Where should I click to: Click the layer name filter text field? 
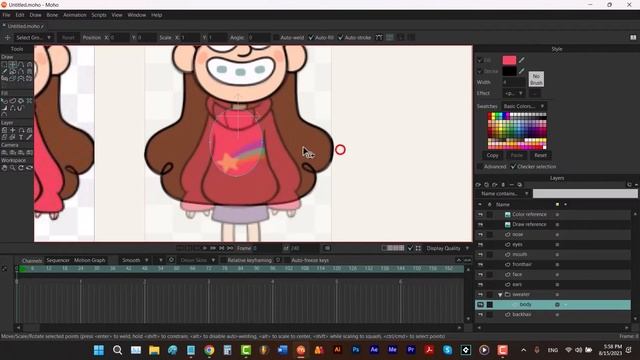coord(585,193)
